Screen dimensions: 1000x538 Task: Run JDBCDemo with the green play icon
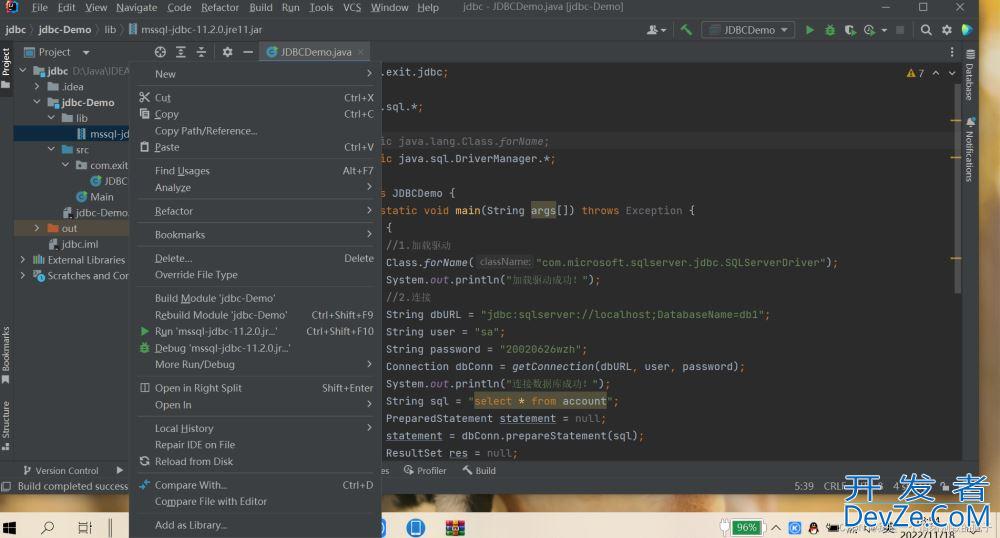click(x=809, y=29)
